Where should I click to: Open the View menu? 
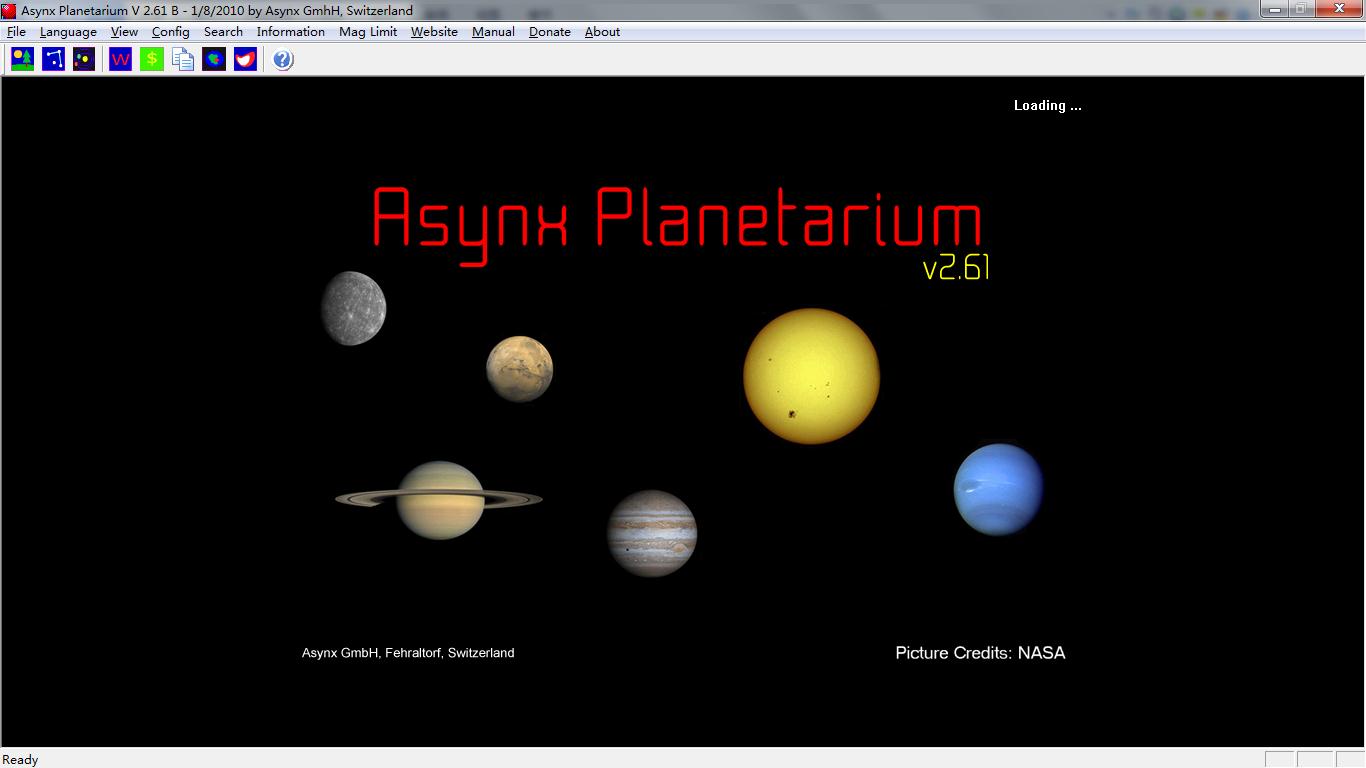pyautogui.click(x=124, y=32)
